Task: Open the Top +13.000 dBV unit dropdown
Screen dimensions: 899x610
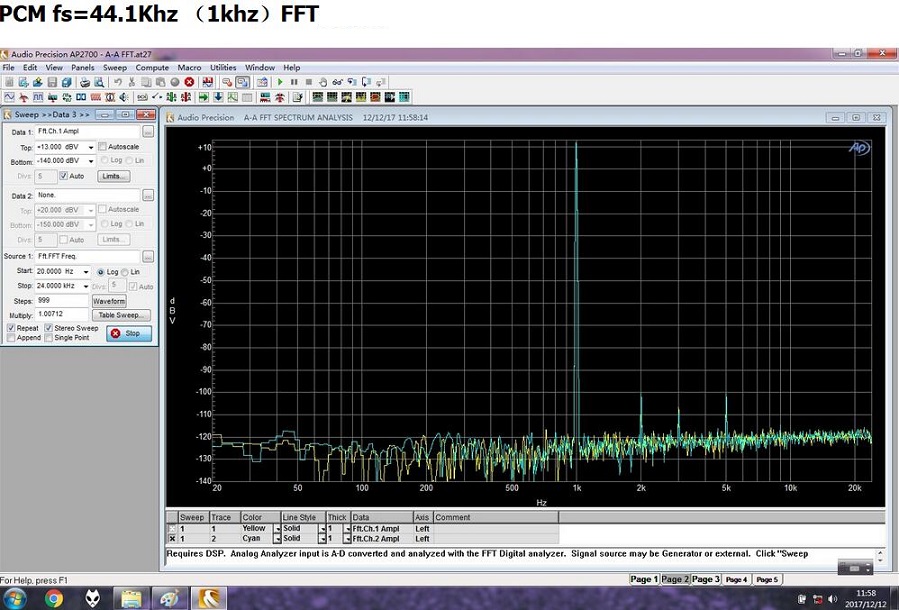Action: click(x=91, y=147)
